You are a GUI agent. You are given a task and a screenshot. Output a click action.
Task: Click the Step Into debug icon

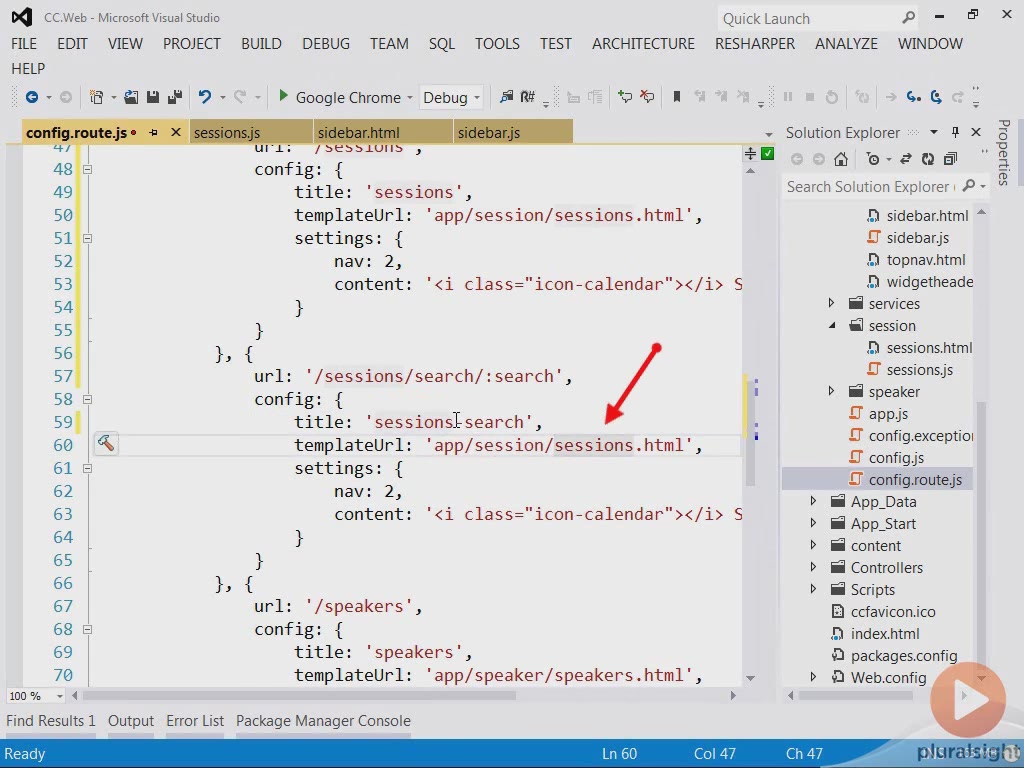click(x=914, y=97)
